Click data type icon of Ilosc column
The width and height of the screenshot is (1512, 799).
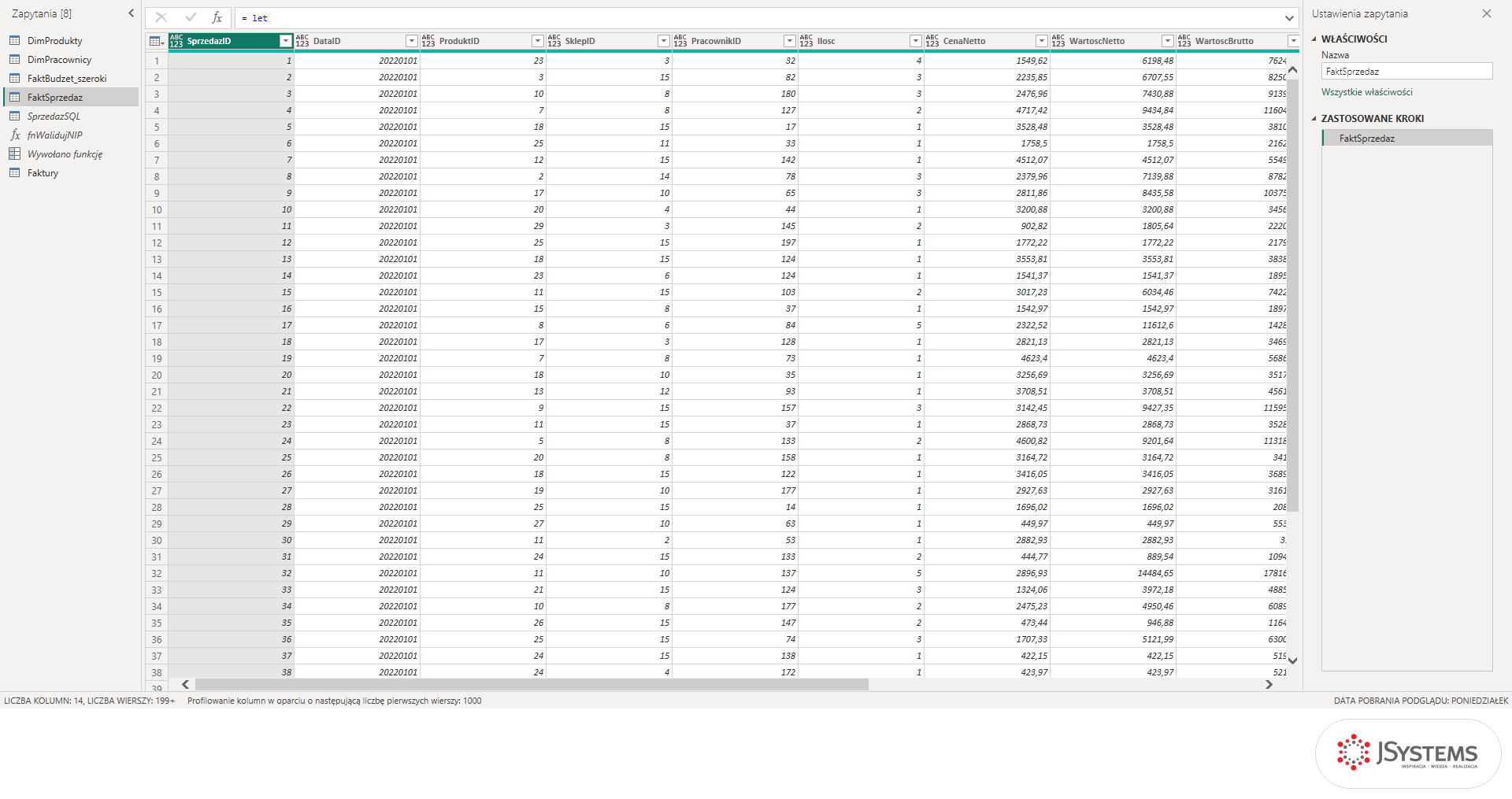806,41
